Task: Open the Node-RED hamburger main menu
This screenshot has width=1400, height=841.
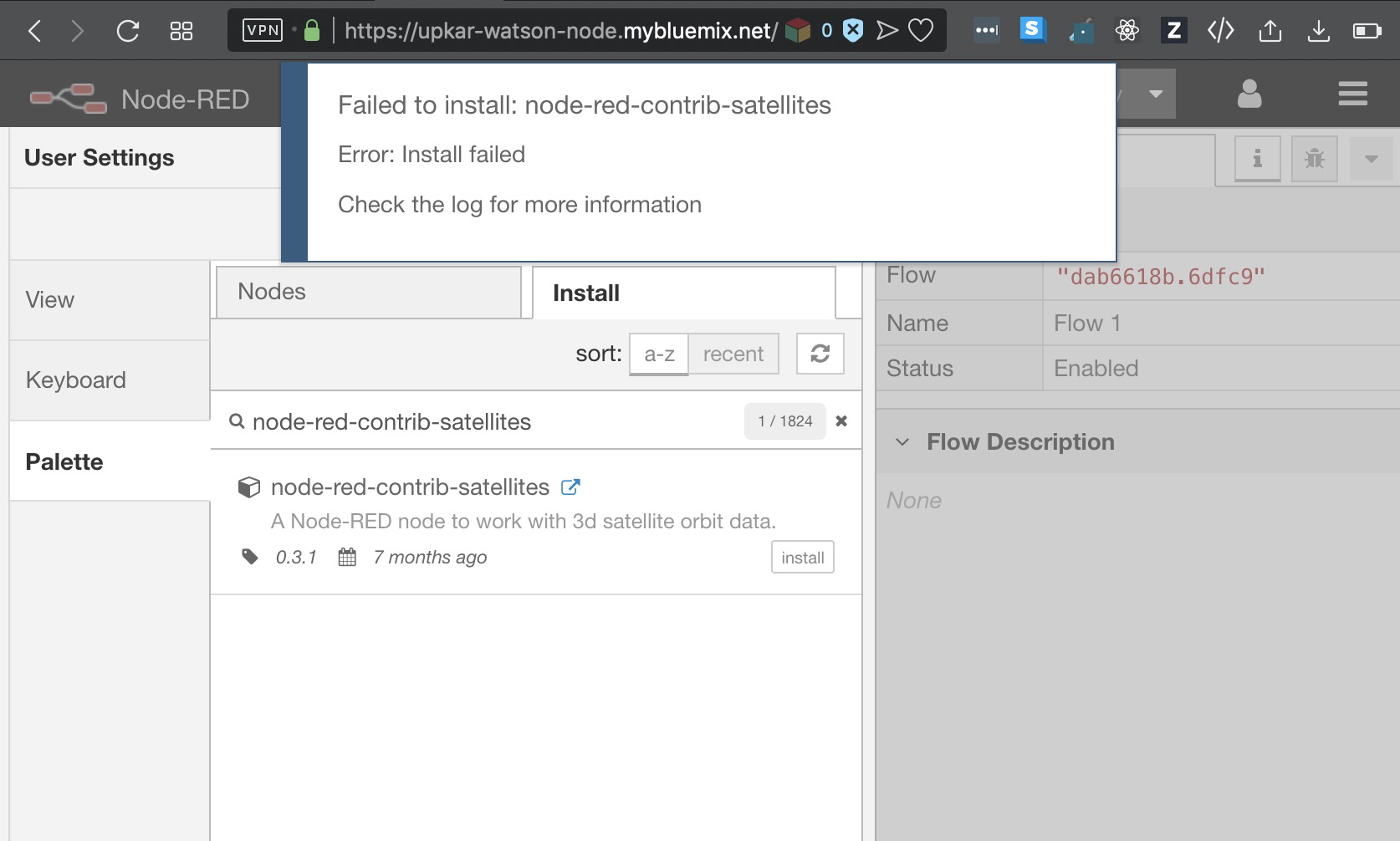Action: pyautogui.click(x=1352, y=94)
